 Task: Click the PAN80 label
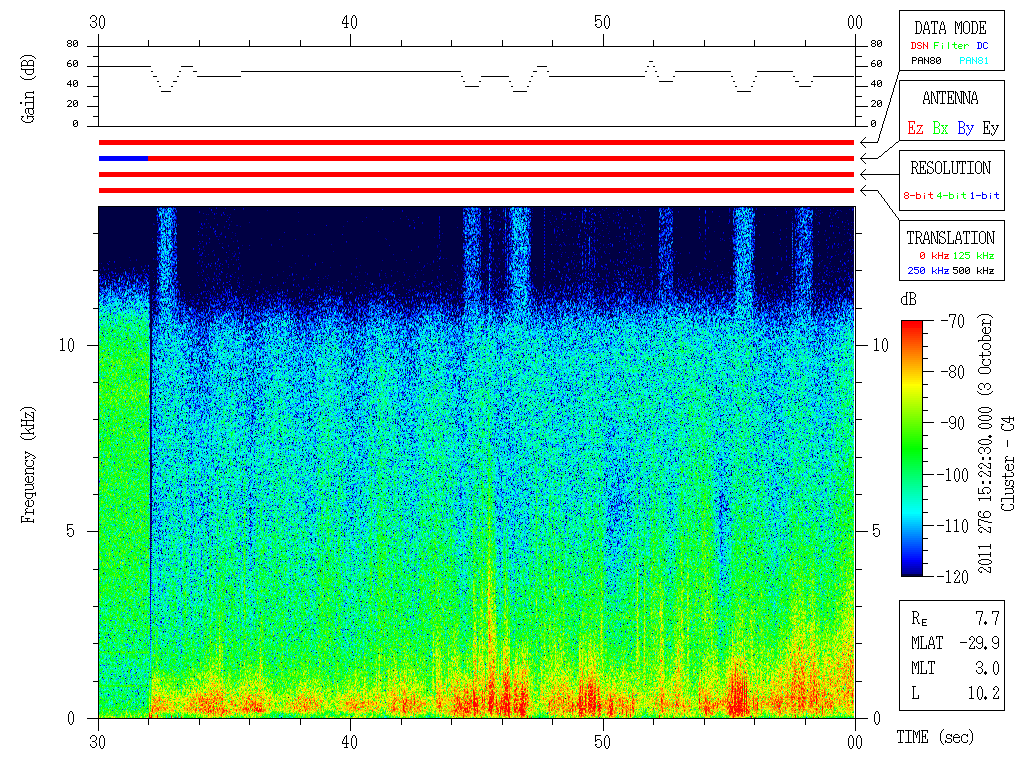[926, 61]
